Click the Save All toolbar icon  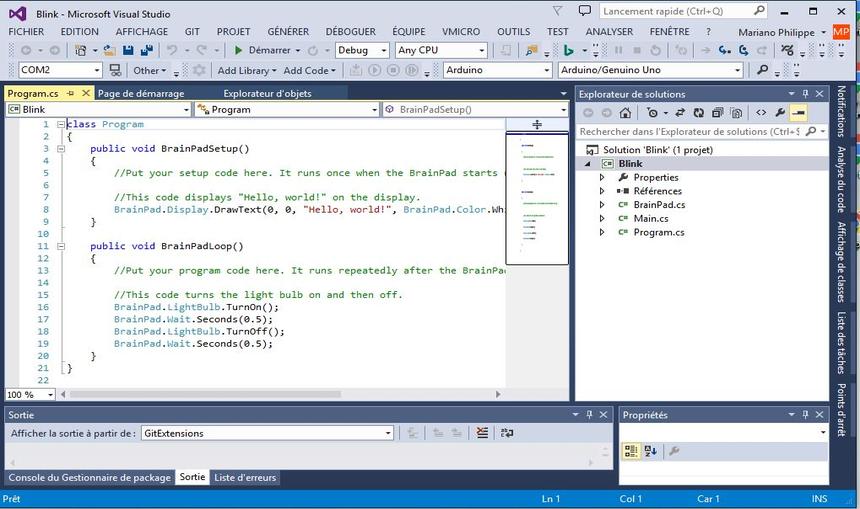pyautogui.click(x=147, y=50)
